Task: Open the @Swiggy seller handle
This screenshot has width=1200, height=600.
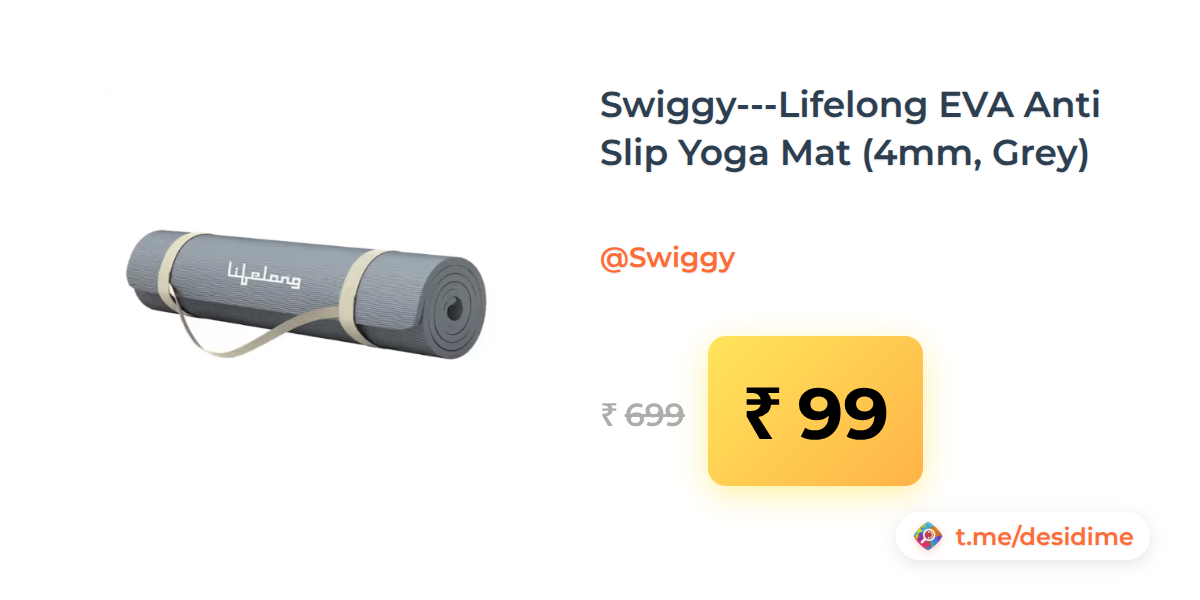Action: click(667, 259)
